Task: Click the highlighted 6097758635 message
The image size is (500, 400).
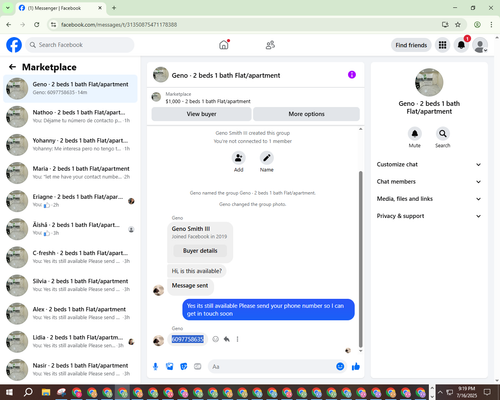Action: click(187, 339)
